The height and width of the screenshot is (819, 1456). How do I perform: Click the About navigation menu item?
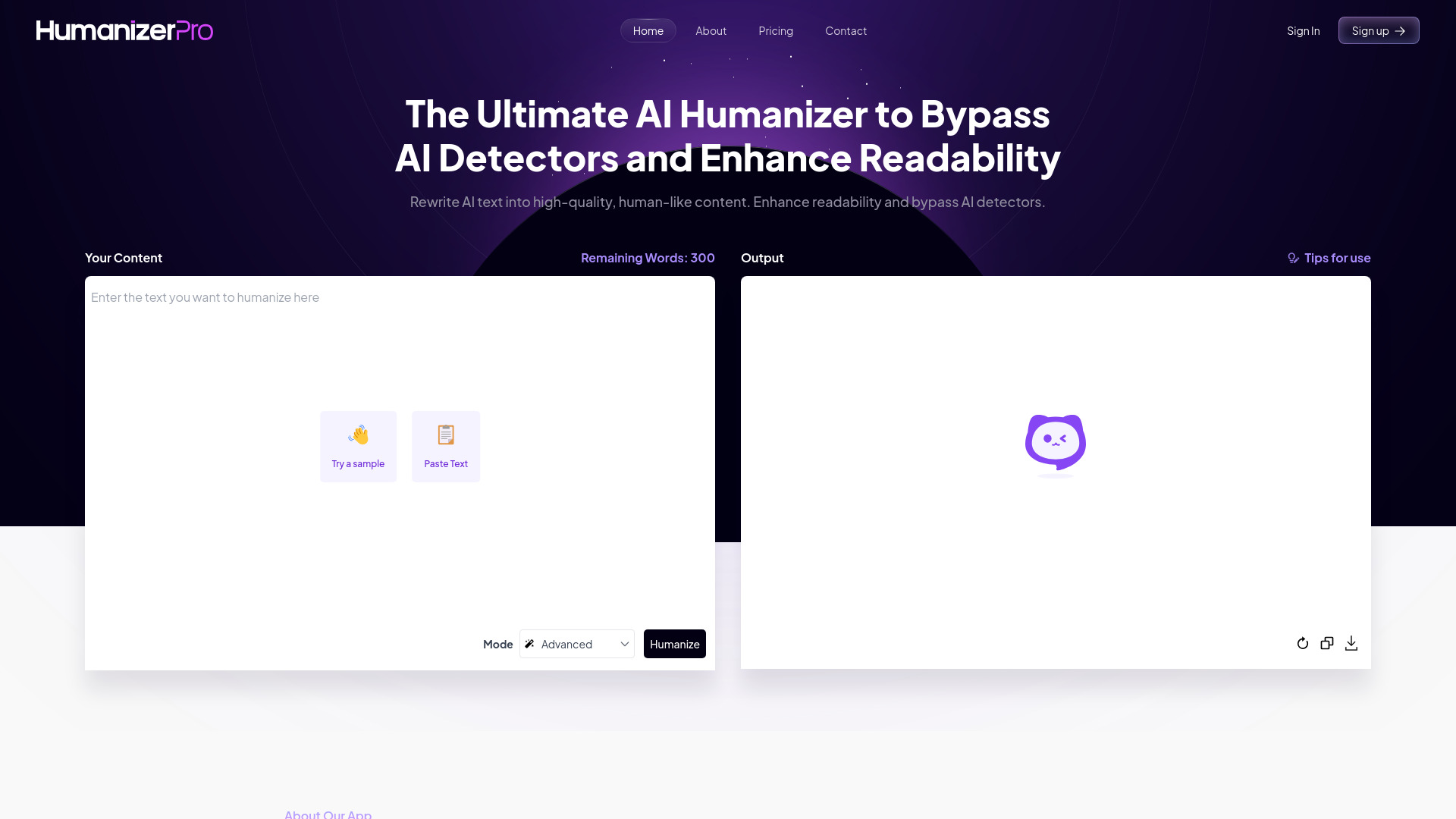(711, 30)
